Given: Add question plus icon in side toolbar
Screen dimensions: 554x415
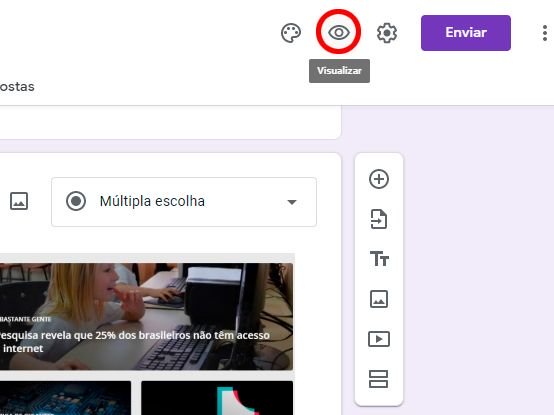Looking at the screenshot, I should pyautogui.click(x=379, y=179).
